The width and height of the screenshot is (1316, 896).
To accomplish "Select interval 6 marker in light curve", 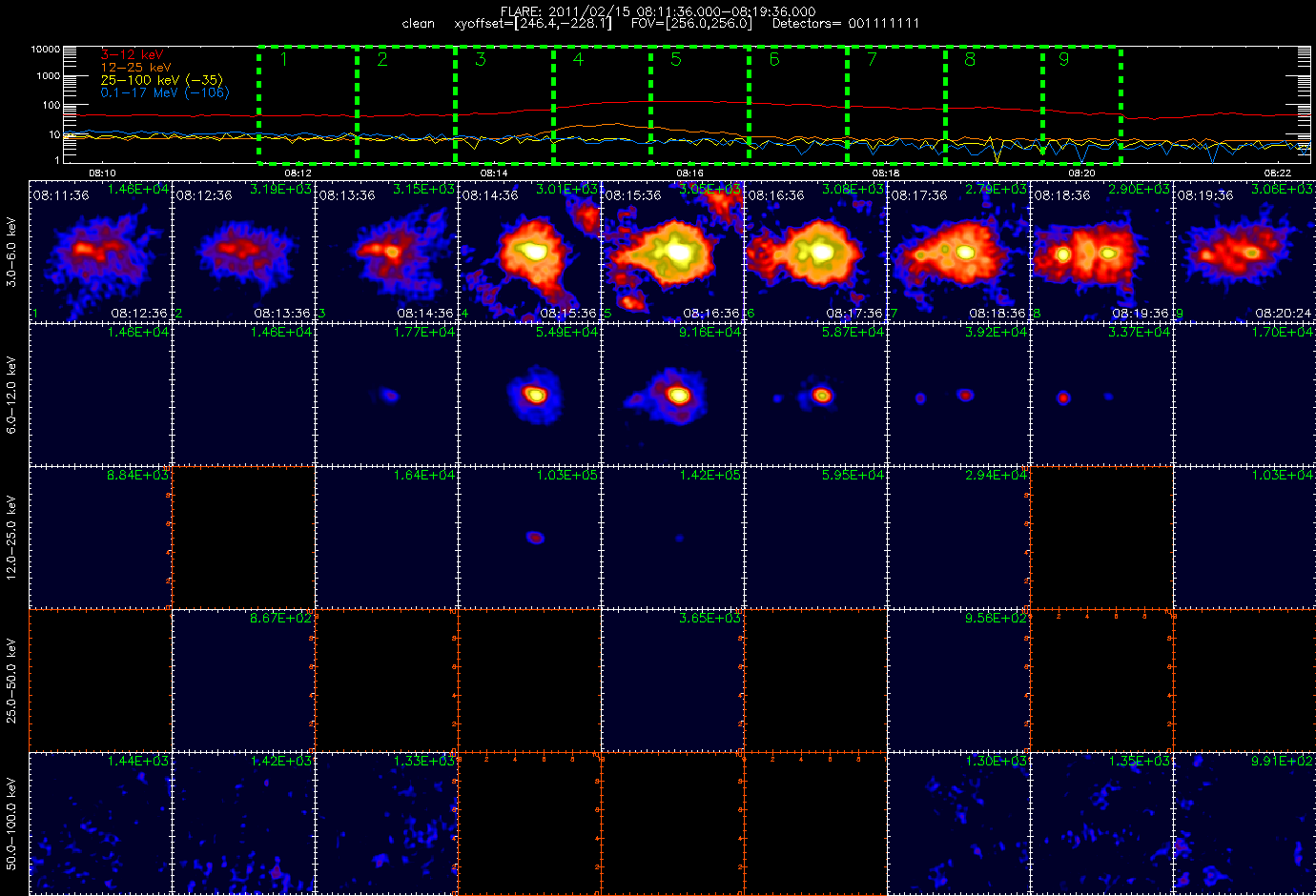I will point(774,59).
